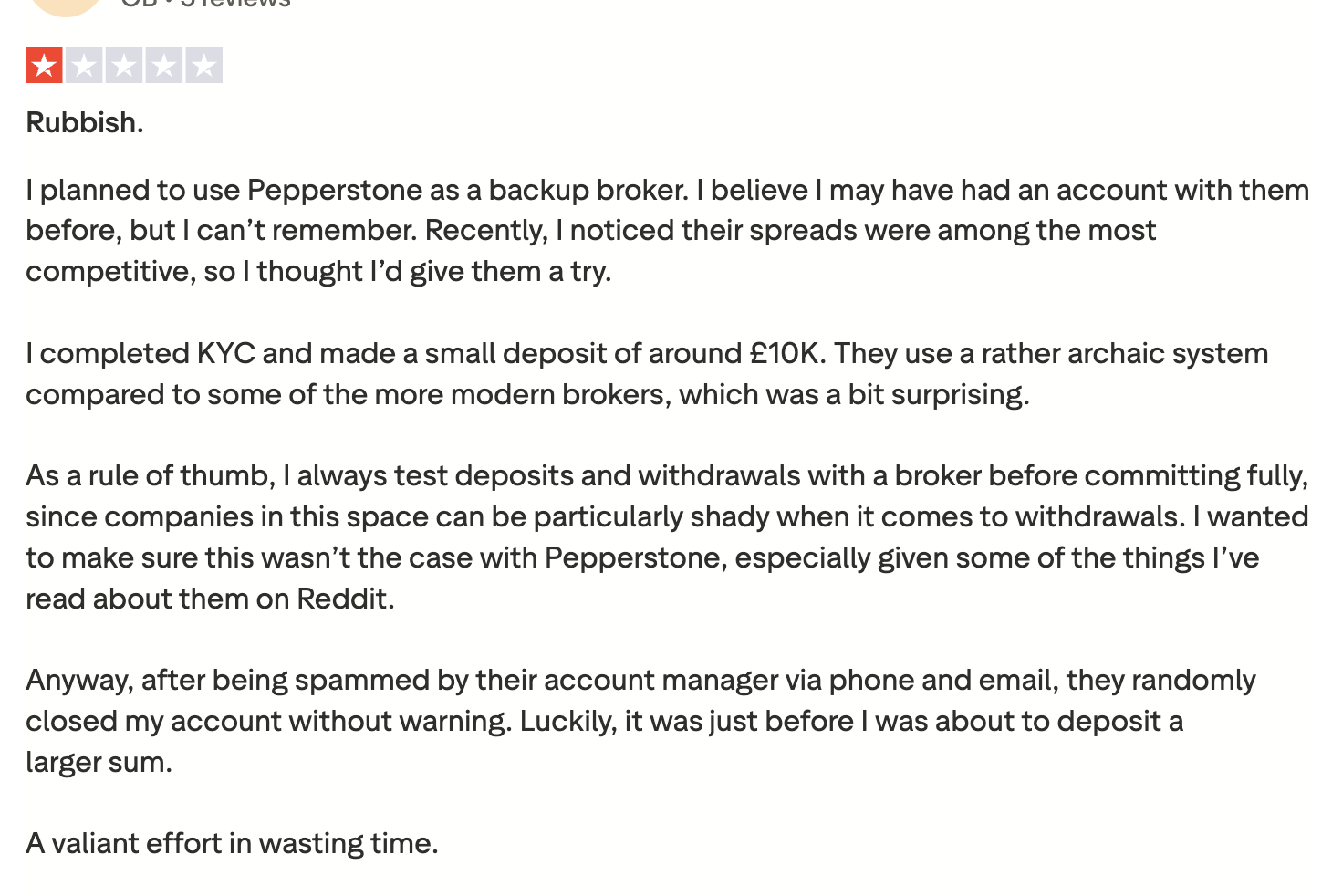The image size is (1332, 896).
Task: Click the "£10K" deposit amount text
Action: [x=786, y=353]
